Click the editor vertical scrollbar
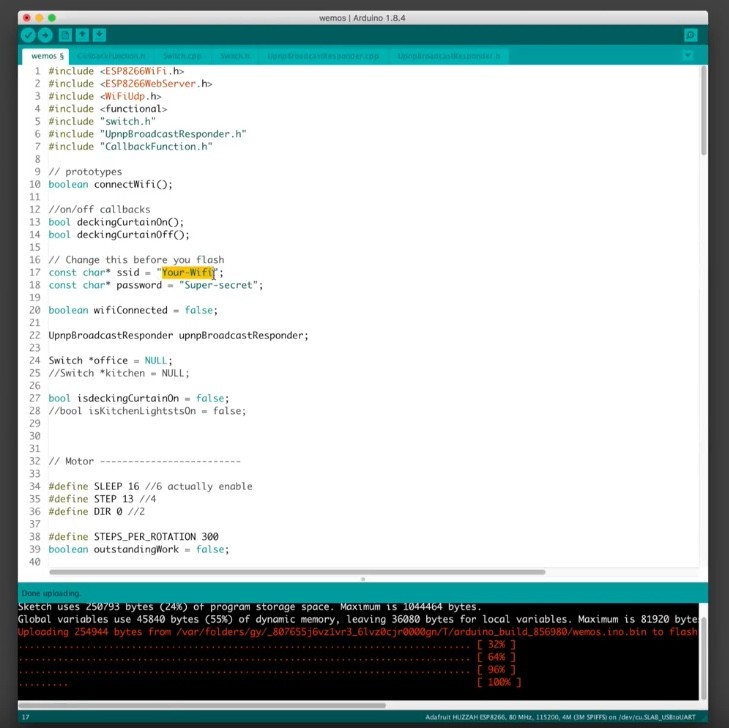This screenshot has height=728, width=729. [702, 110]
